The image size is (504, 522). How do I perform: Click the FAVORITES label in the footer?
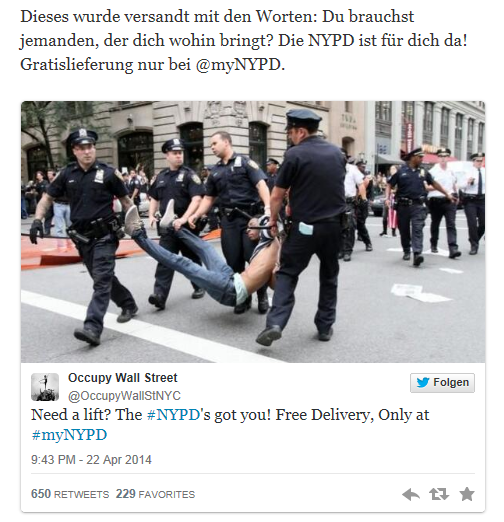pos(167,494)
